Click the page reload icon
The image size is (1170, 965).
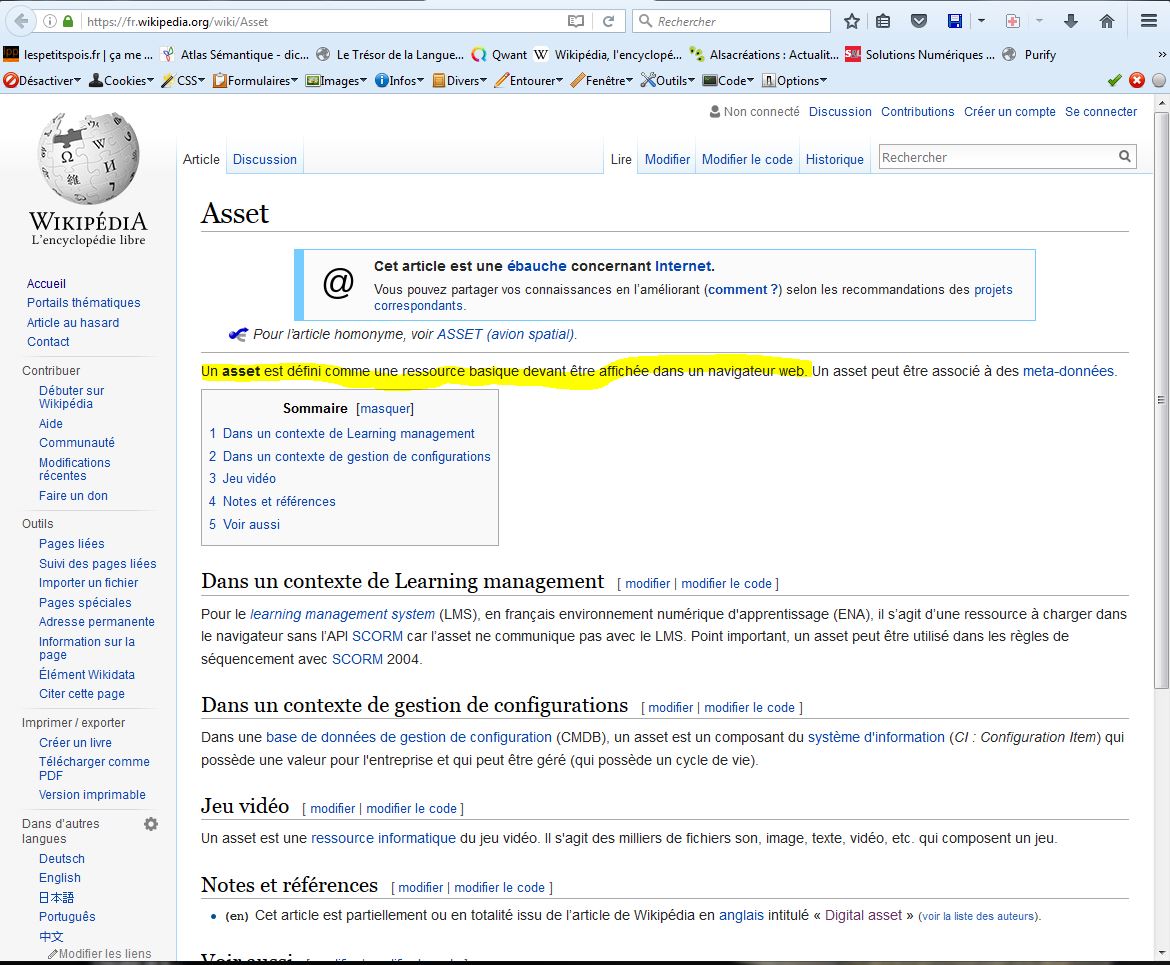[607, 21]
